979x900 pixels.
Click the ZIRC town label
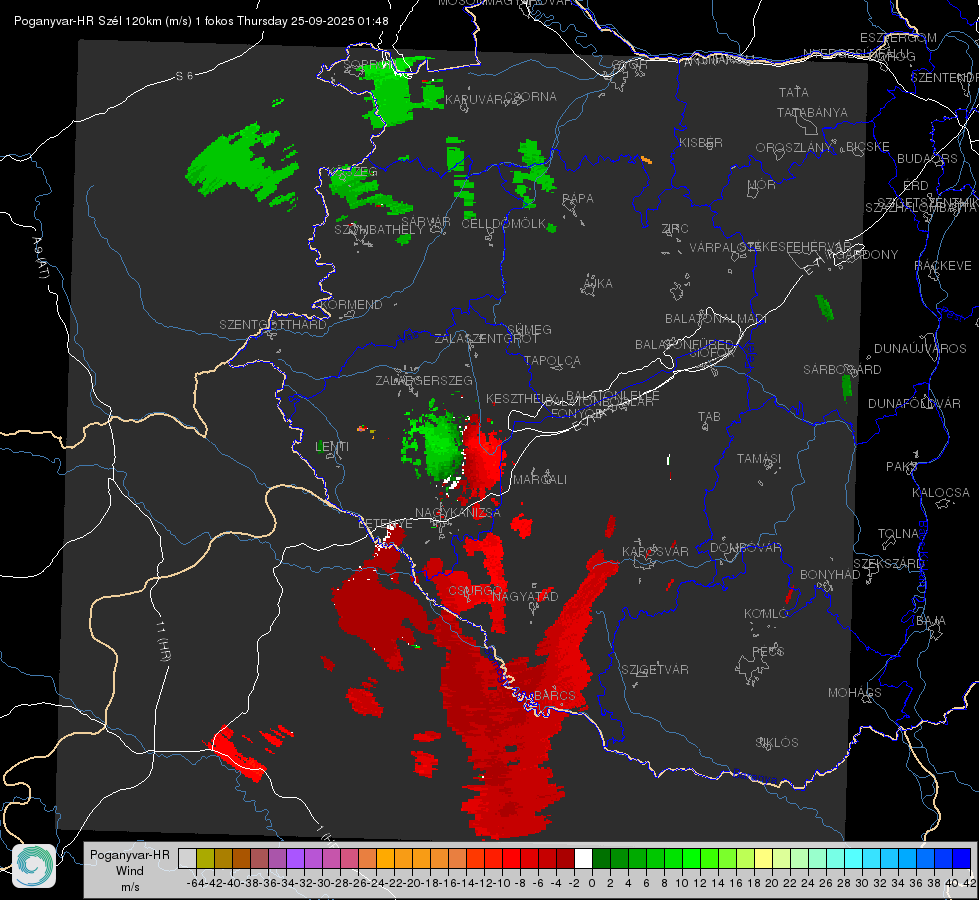pyautogui.click(x=675, y=229)
